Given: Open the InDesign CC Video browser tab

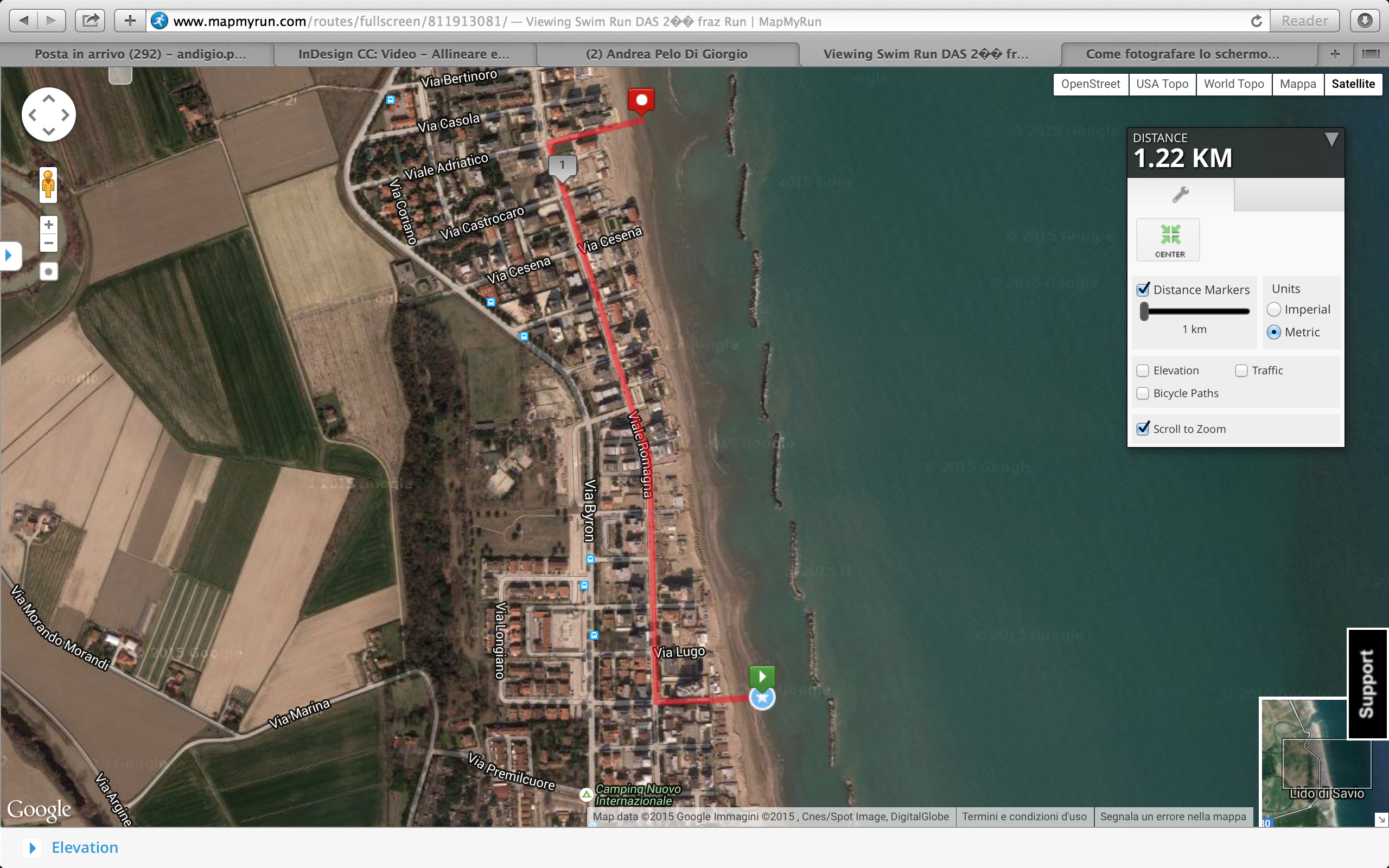Looking at the screenshot, I should [404, 54].
